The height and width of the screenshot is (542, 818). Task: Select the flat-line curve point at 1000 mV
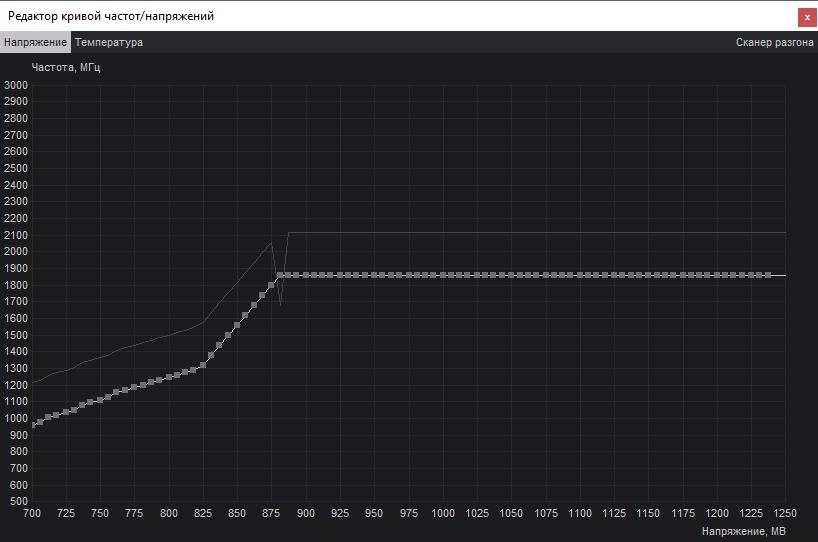(x=443, y=275)
